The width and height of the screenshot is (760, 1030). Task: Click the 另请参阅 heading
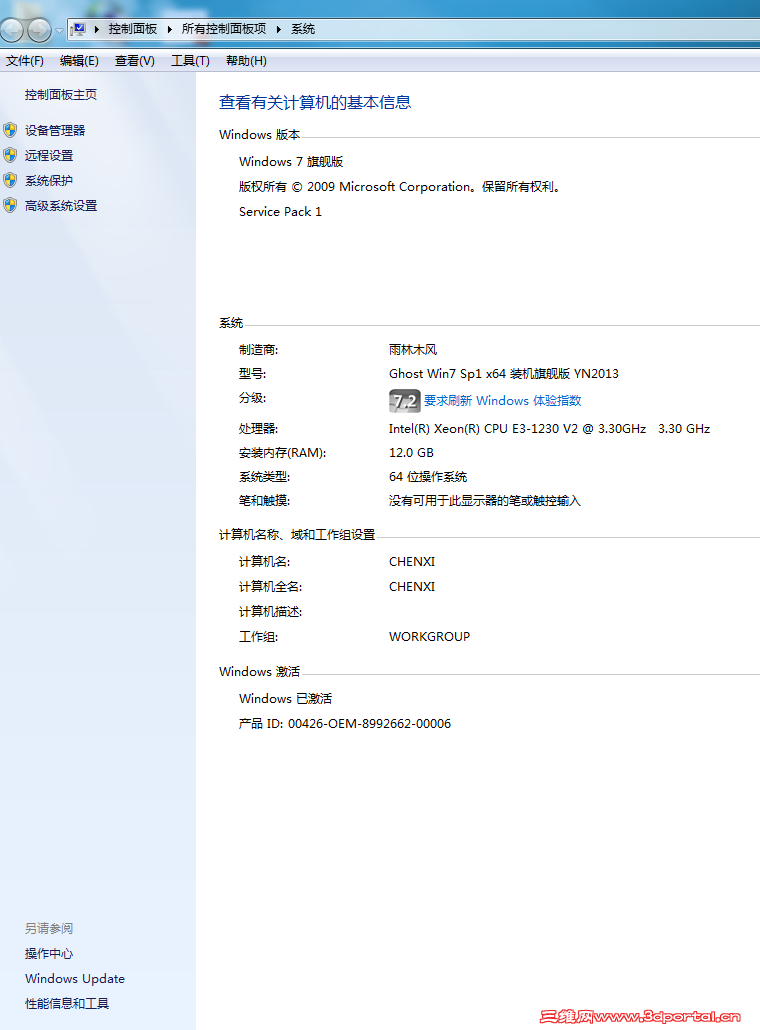pyautogui.click(x=49, y=928)
